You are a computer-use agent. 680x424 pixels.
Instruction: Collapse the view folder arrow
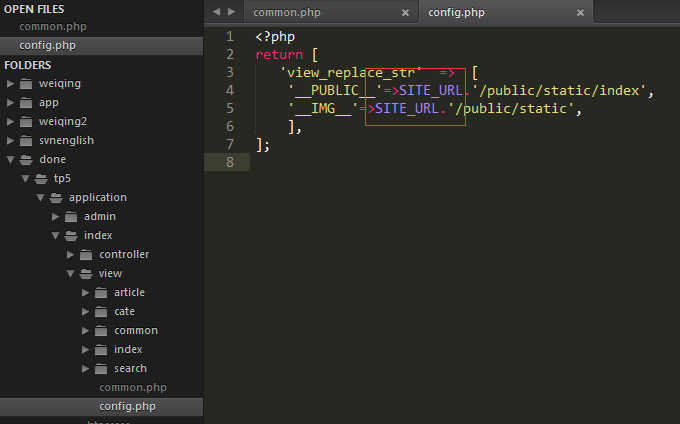70,274
